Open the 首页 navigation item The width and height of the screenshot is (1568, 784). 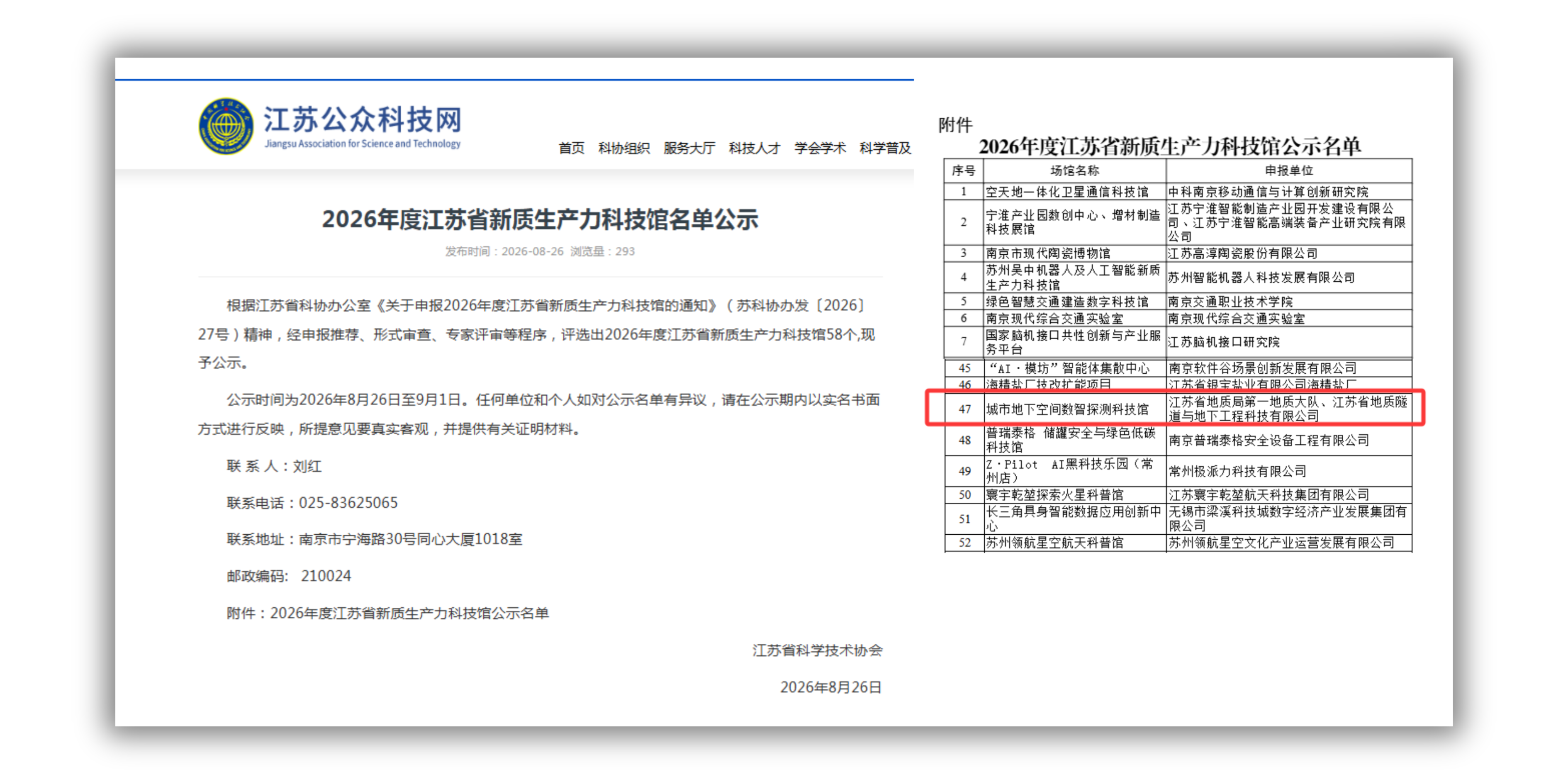(x=571, y=148)
